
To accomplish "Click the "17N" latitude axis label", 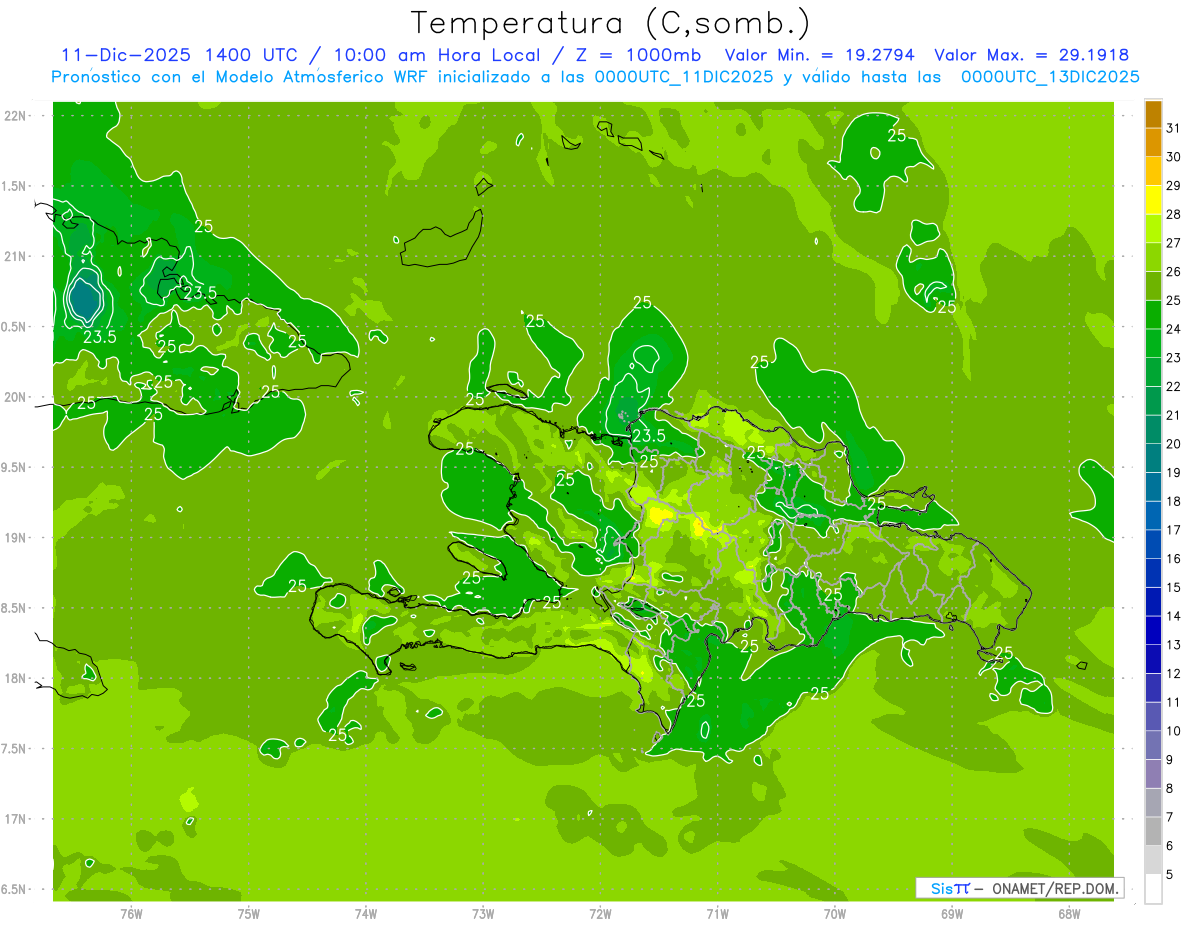I will click(16, 819).
